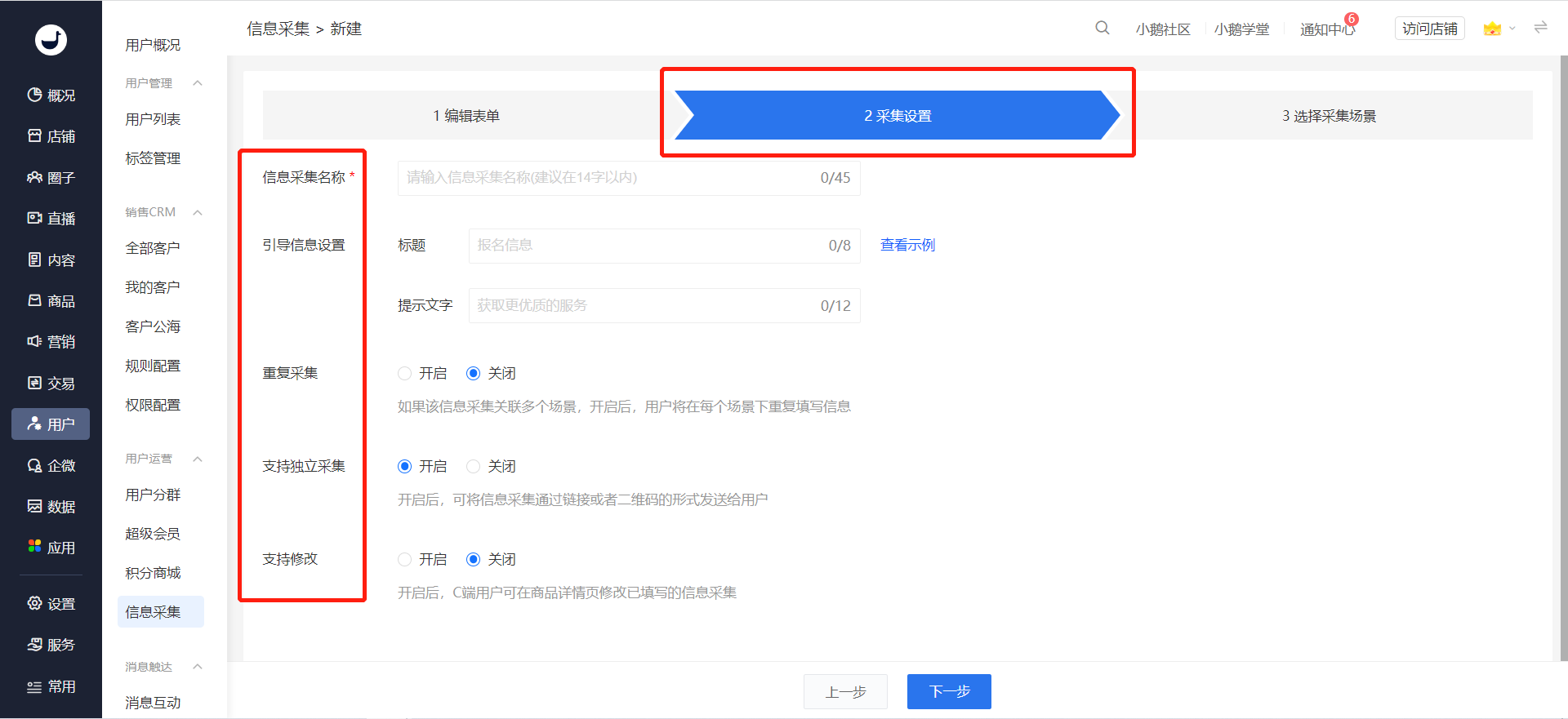This screenshot has width=1568, height=719.
Task: Open 用户列表 in the submenu
Action: (x=153, y=119)
